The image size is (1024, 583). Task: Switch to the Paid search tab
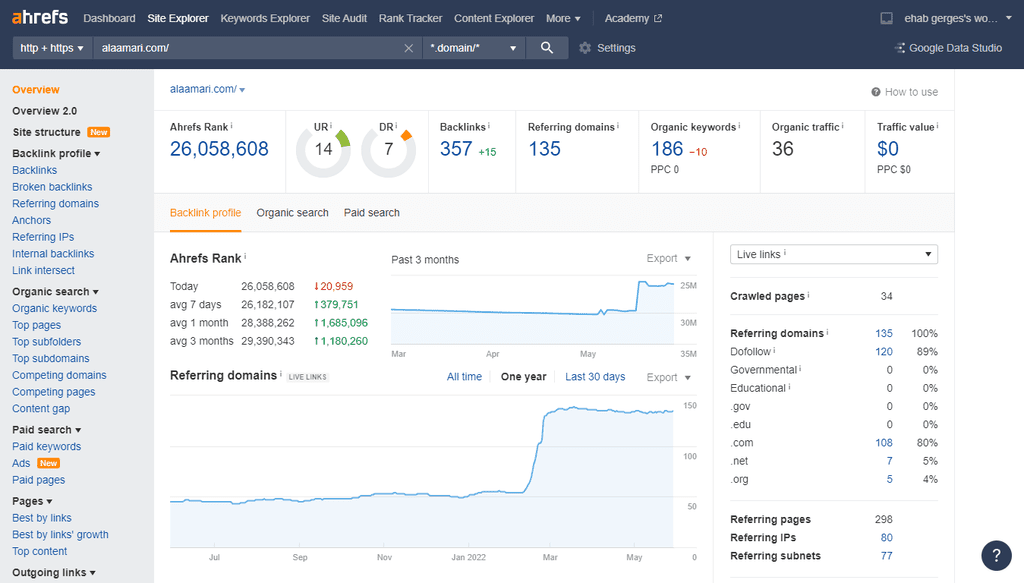point(372,213)
